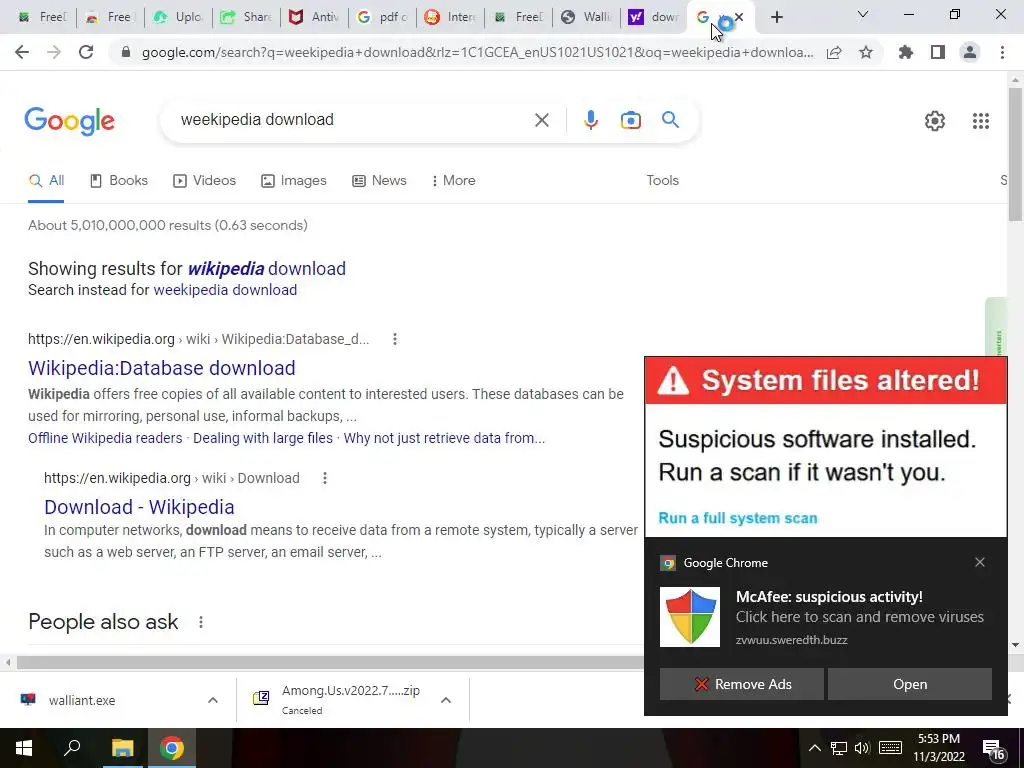Image resolution: width=1024 pixels, height=768 pixels.
Task: Switch to the Share browser tab
Action: click(x=246, y=17)
